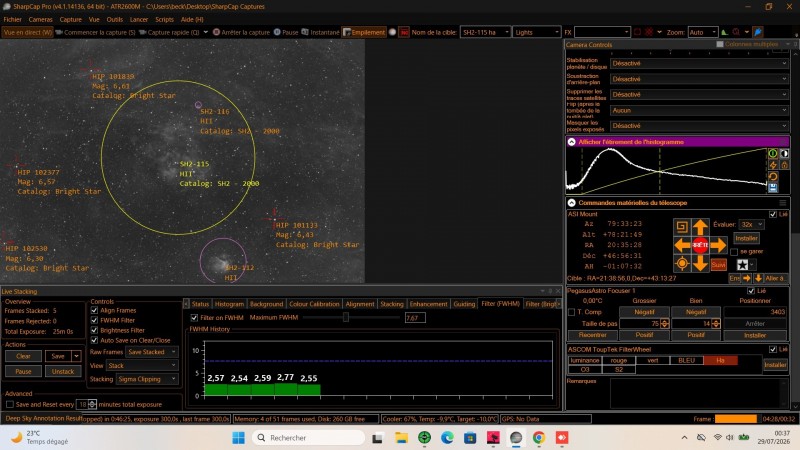
Task: Open the Cameras menu
Action: click(40, 19)
